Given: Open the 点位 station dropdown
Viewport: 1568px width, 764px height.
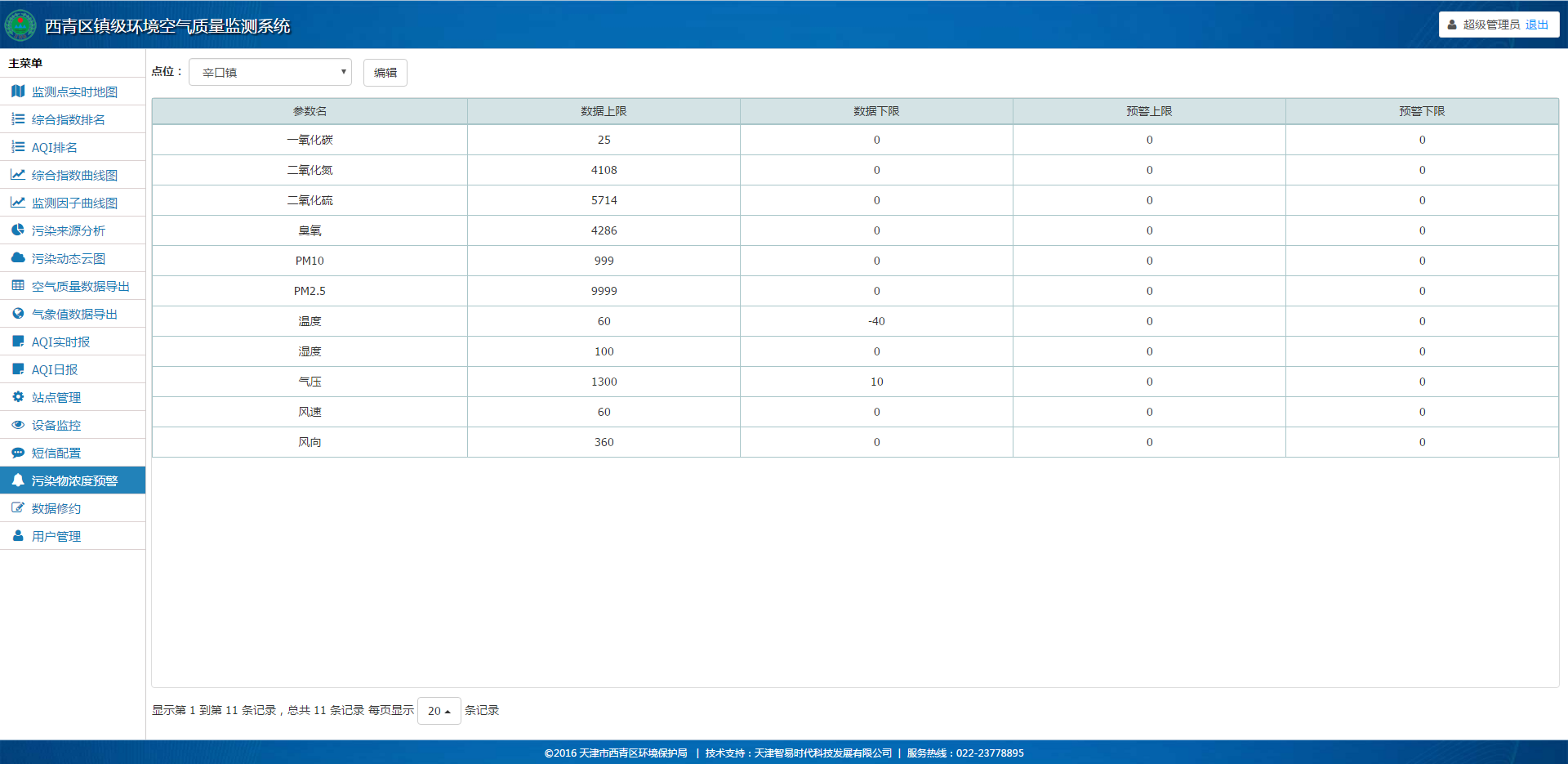Looking at the screenshot, I should point(270,72).
